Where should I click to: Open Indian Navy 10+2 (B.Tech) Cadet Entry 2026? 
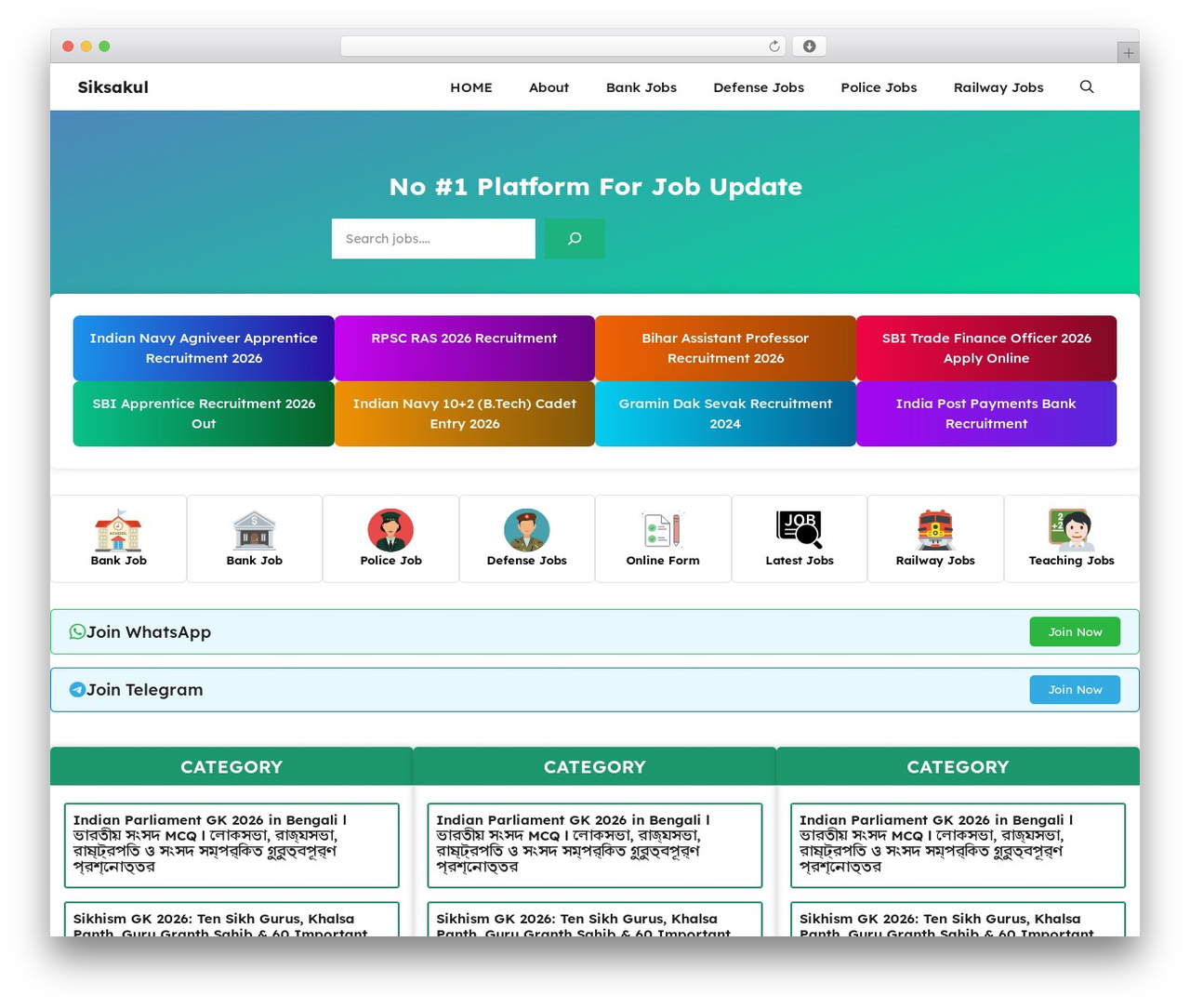464,414
